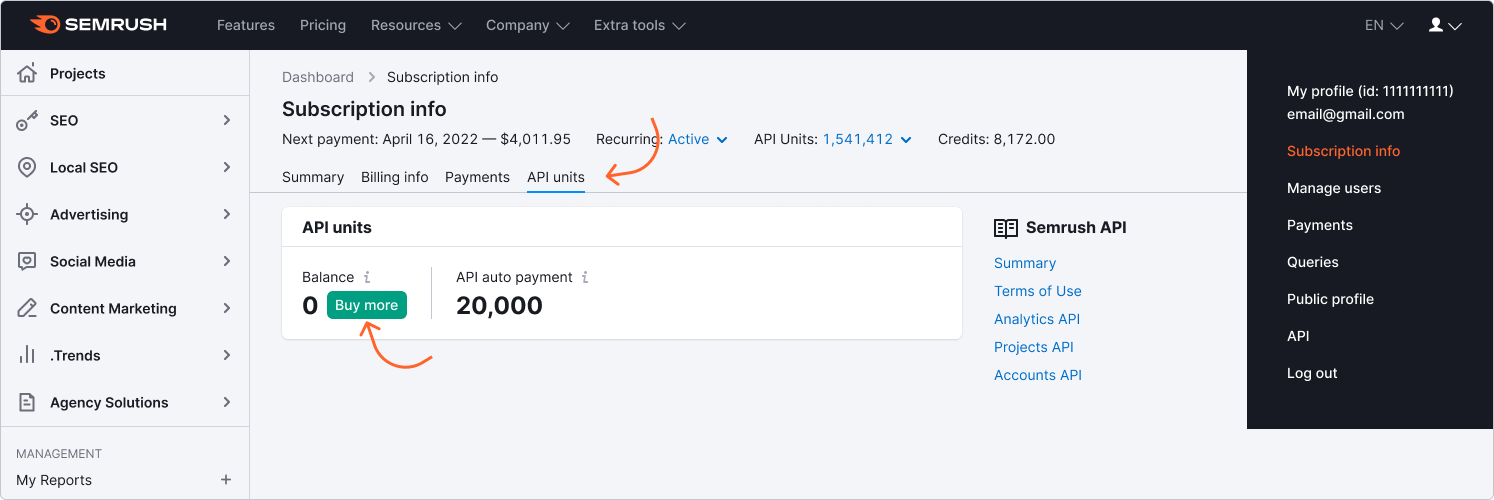Add a report with My Reports plus
Image resolution: width=1494 pixels, height=500 pixels.
click(x=226, y=480)
